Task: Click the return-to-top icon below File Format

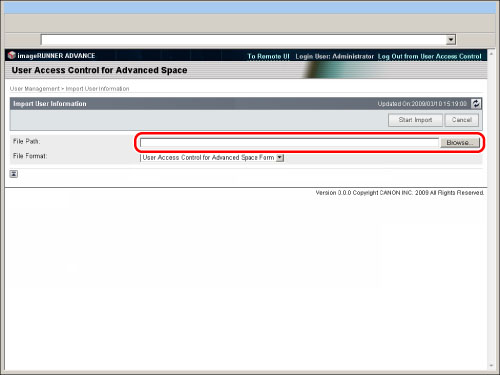Action: pos(14,174)
